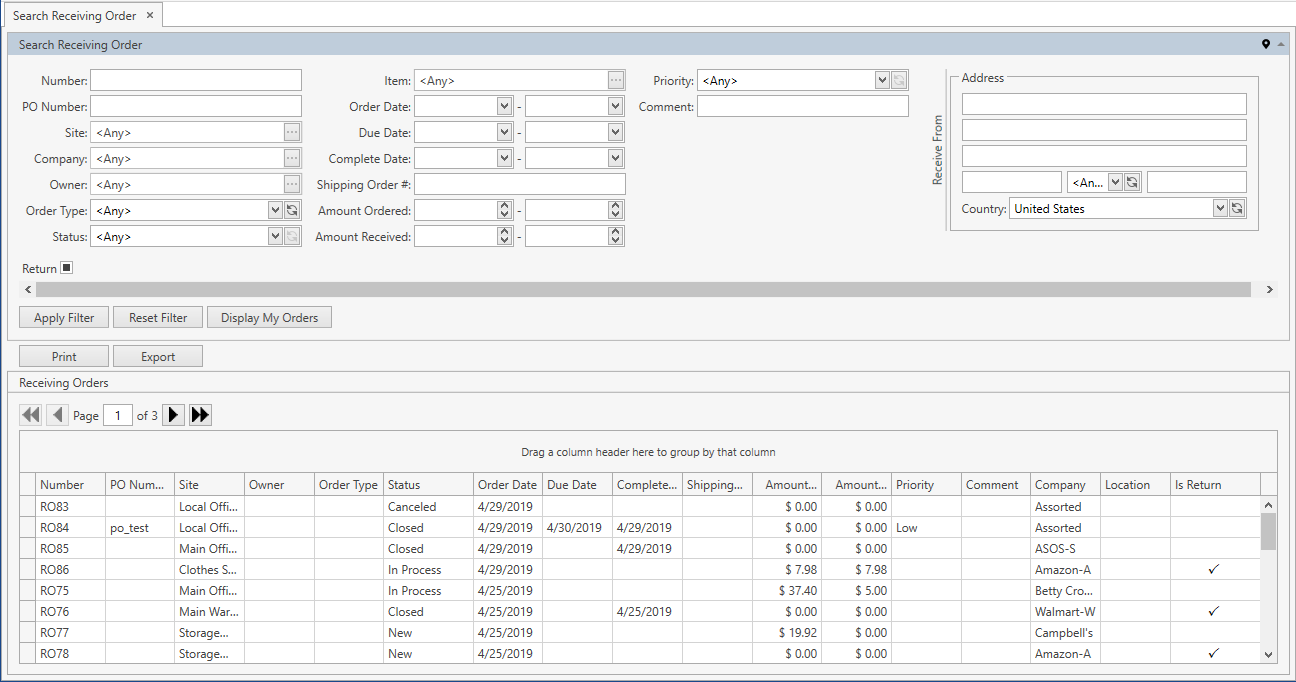The width and height of the screenshot is (1296, 682).
Task: Refresh the Country list
Action: [x=1237, y=208]
